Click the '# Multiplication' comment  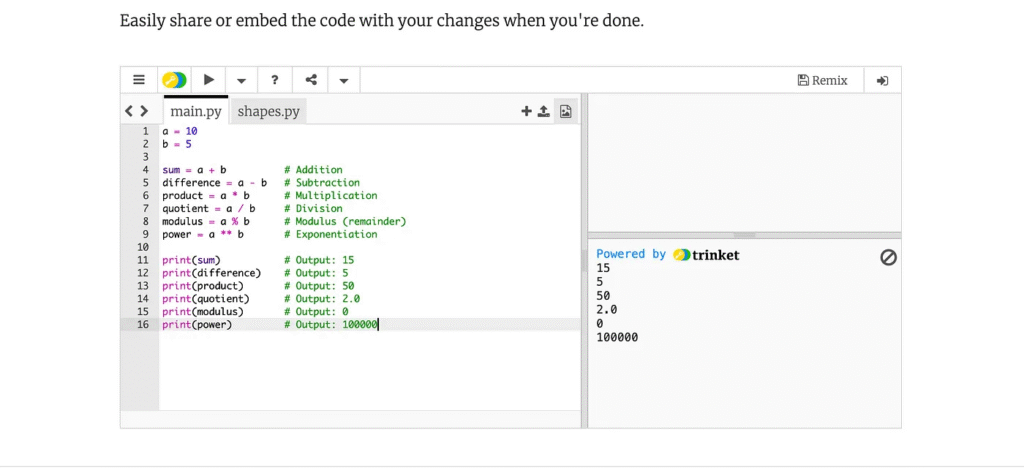coord(331,195)
